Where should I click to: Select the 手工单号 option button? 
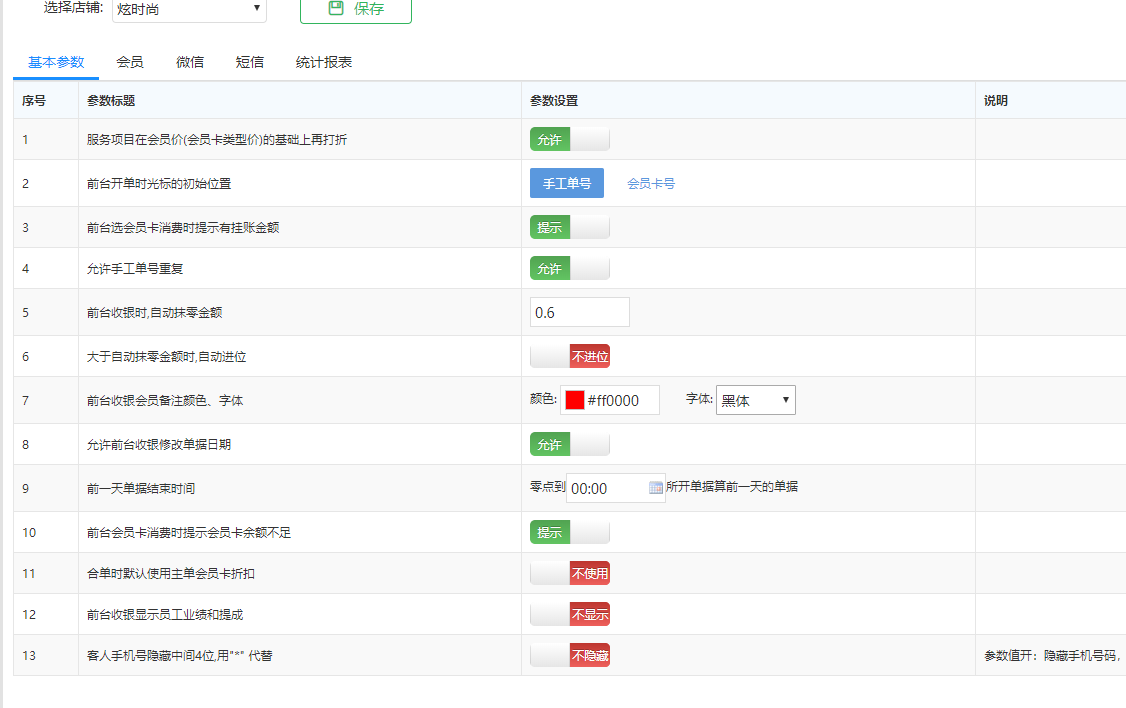pos(567,183)
